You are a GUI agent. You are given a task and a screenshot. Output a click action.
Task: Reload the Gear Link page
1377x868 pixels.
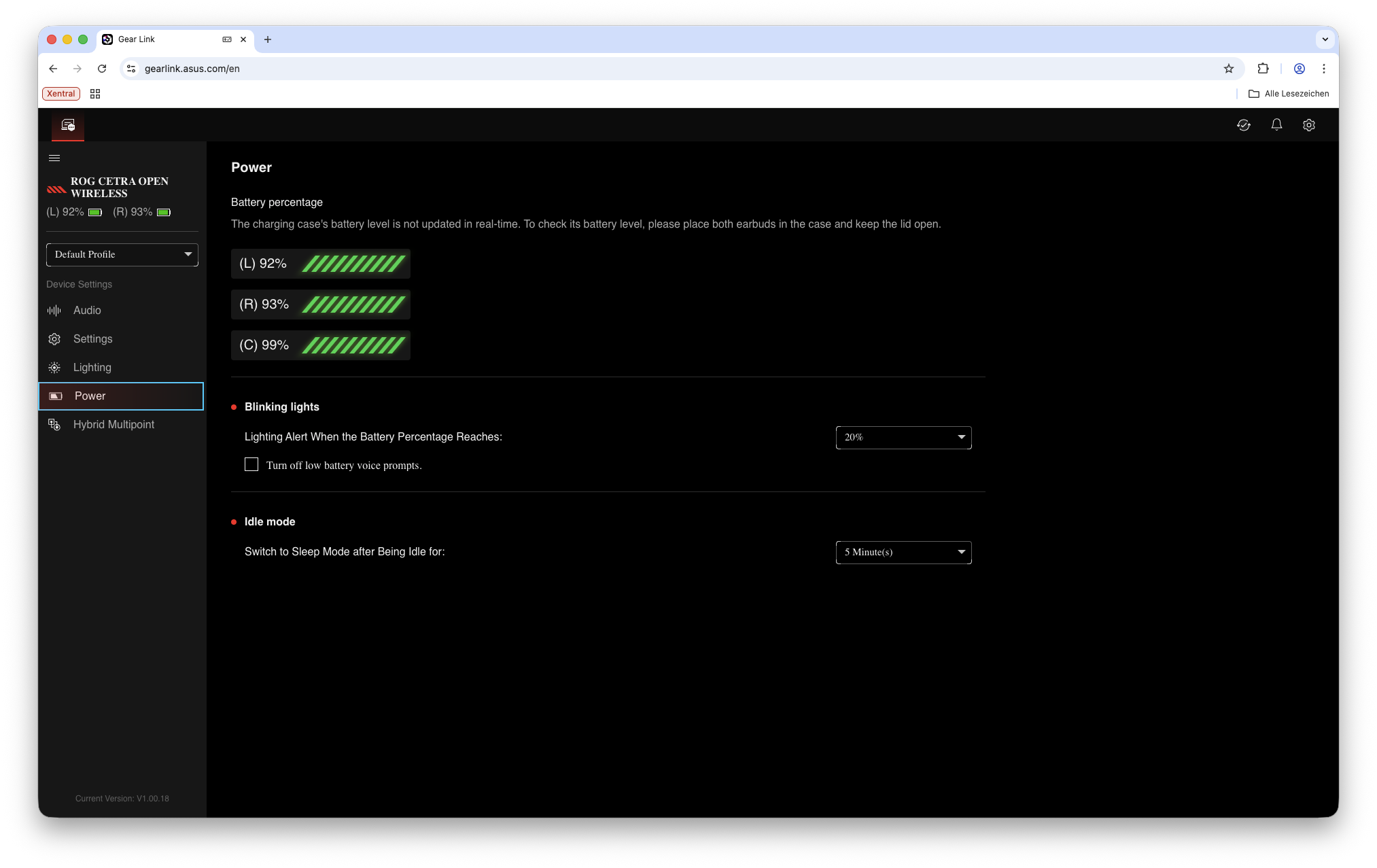[102, 69]
